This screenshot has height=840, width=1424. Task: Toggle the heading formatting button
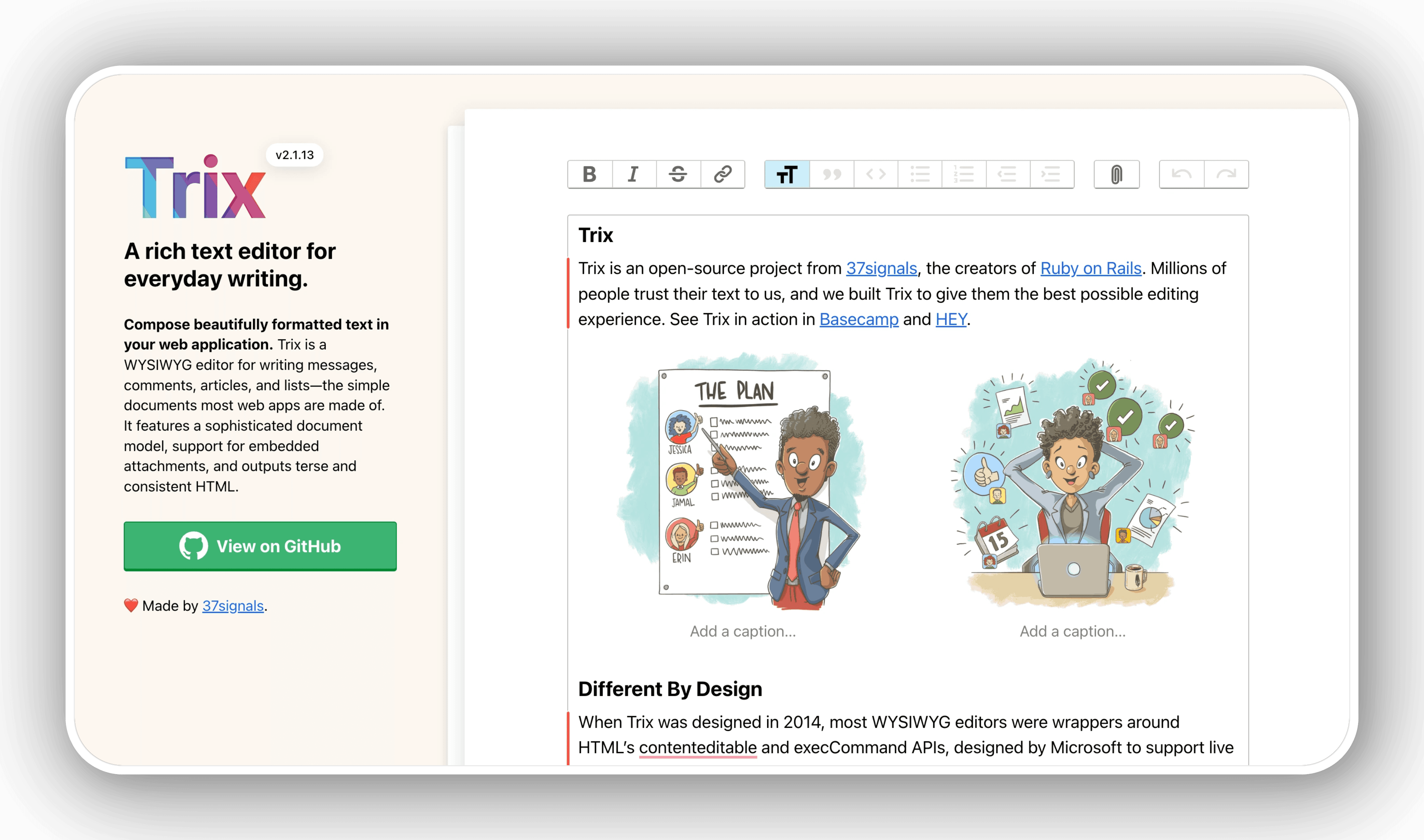coord(786,175)
